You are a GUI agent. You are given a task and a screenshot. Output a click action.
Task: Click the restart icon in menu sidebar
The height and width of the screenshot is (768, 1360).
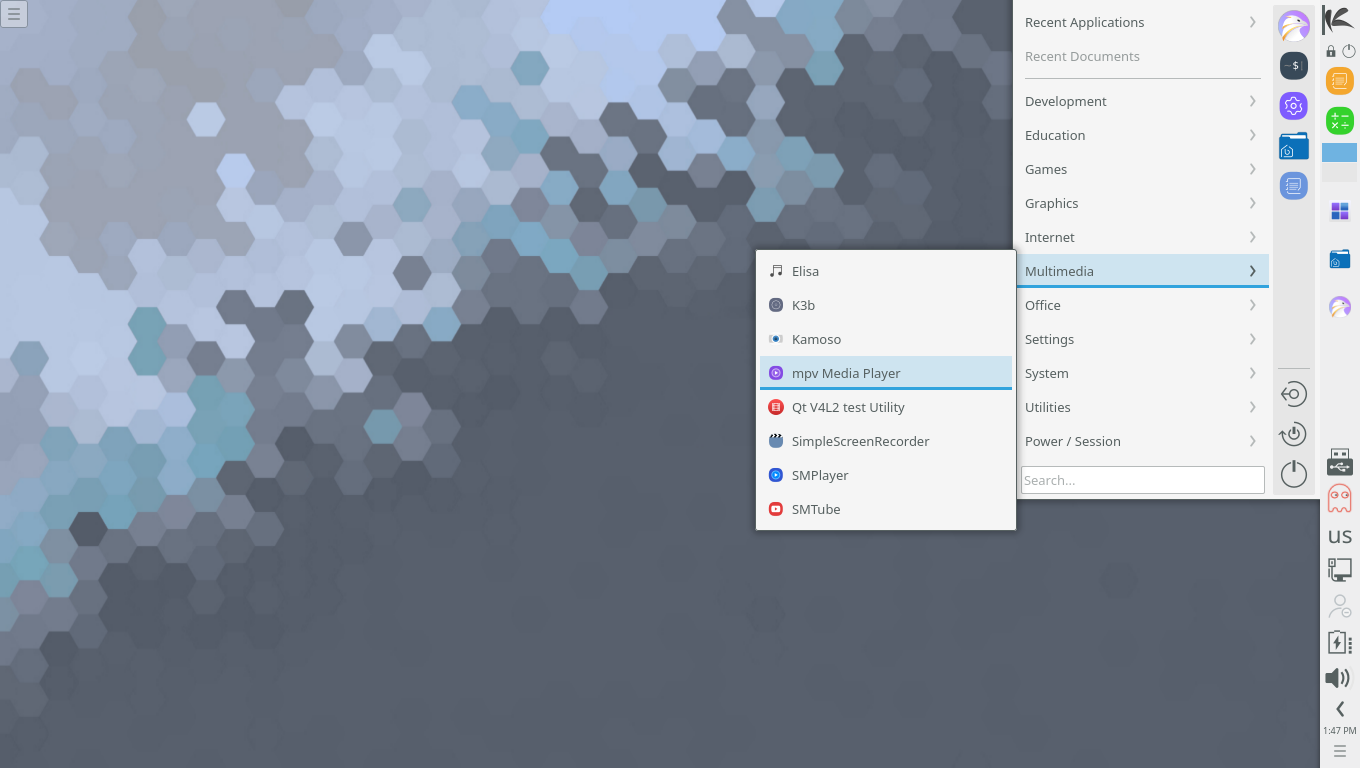(x=1294, y=434)
